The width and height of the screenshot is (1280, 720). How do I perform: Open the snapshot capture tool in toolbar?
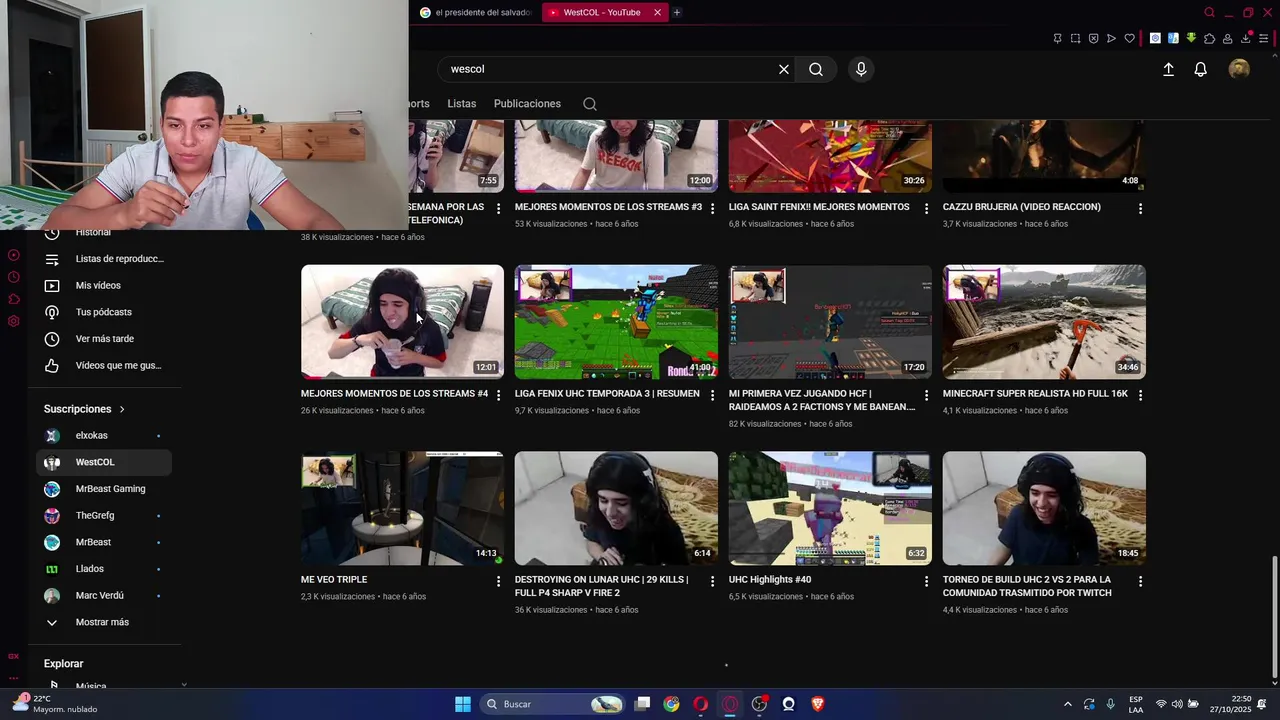click(1075, 39)
